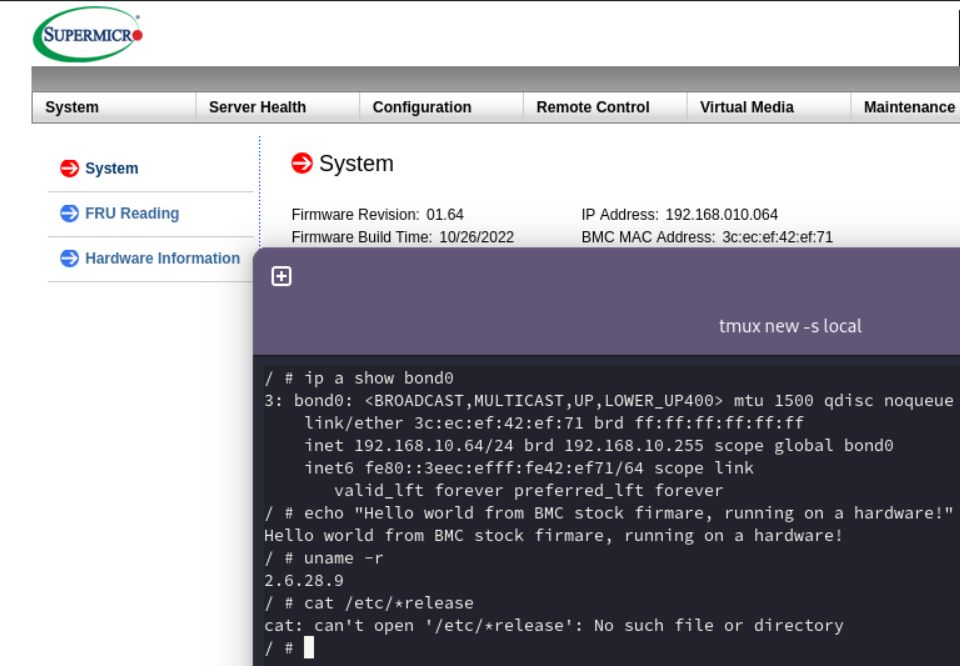Viewport: 960px width, 666px height.
Task: Click the red arrow icon in System page heading
Action: tap(302, 163)
